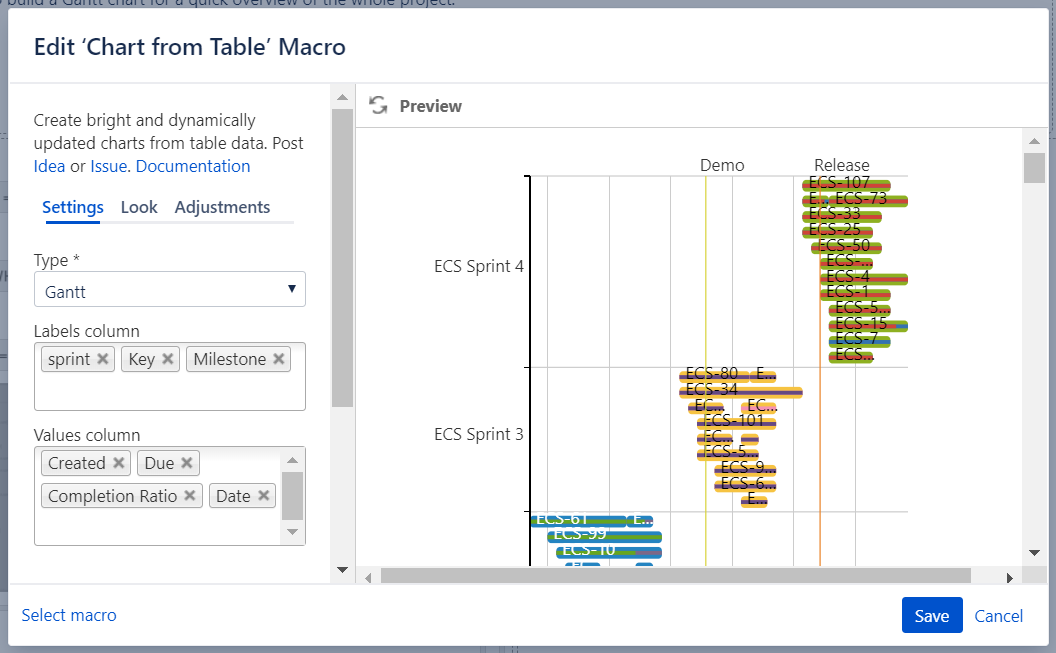Remove the Date value tag
The image size is (1056, 653).
tap(263, 496)
